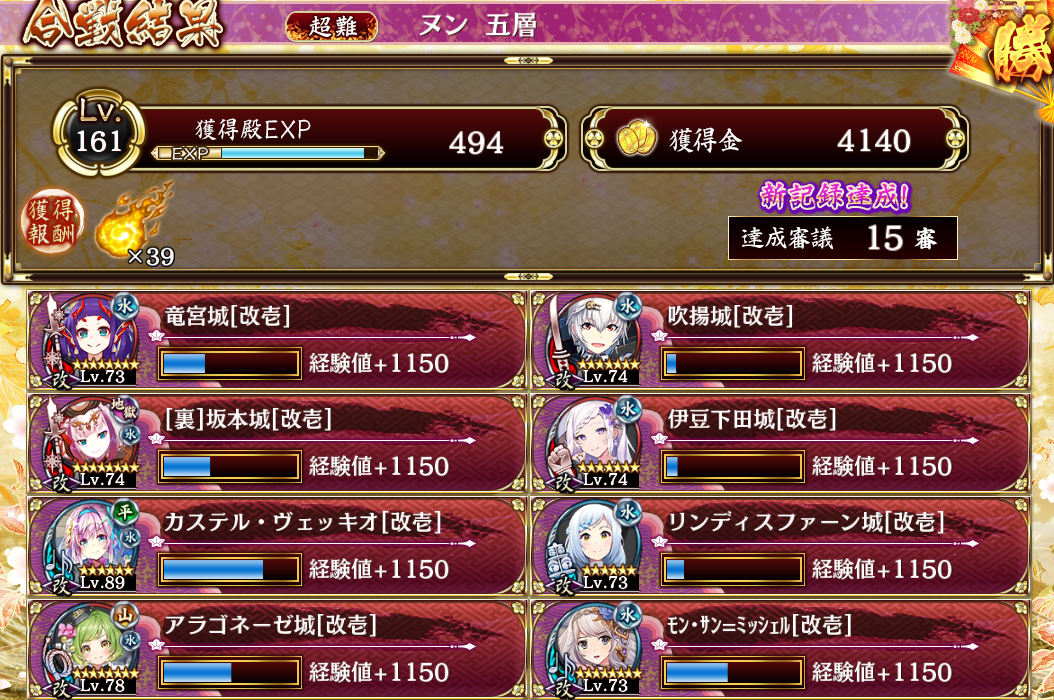Click the player EXP progress bar
The image size is (1054, 700).
pos(268,153)
